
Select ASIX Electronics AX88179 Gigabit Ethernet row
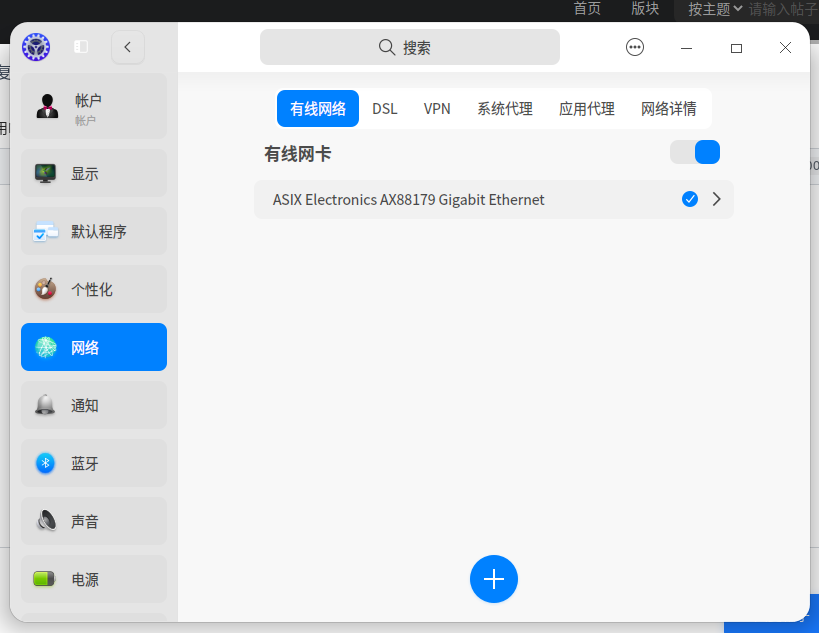[x=494, y=200]
